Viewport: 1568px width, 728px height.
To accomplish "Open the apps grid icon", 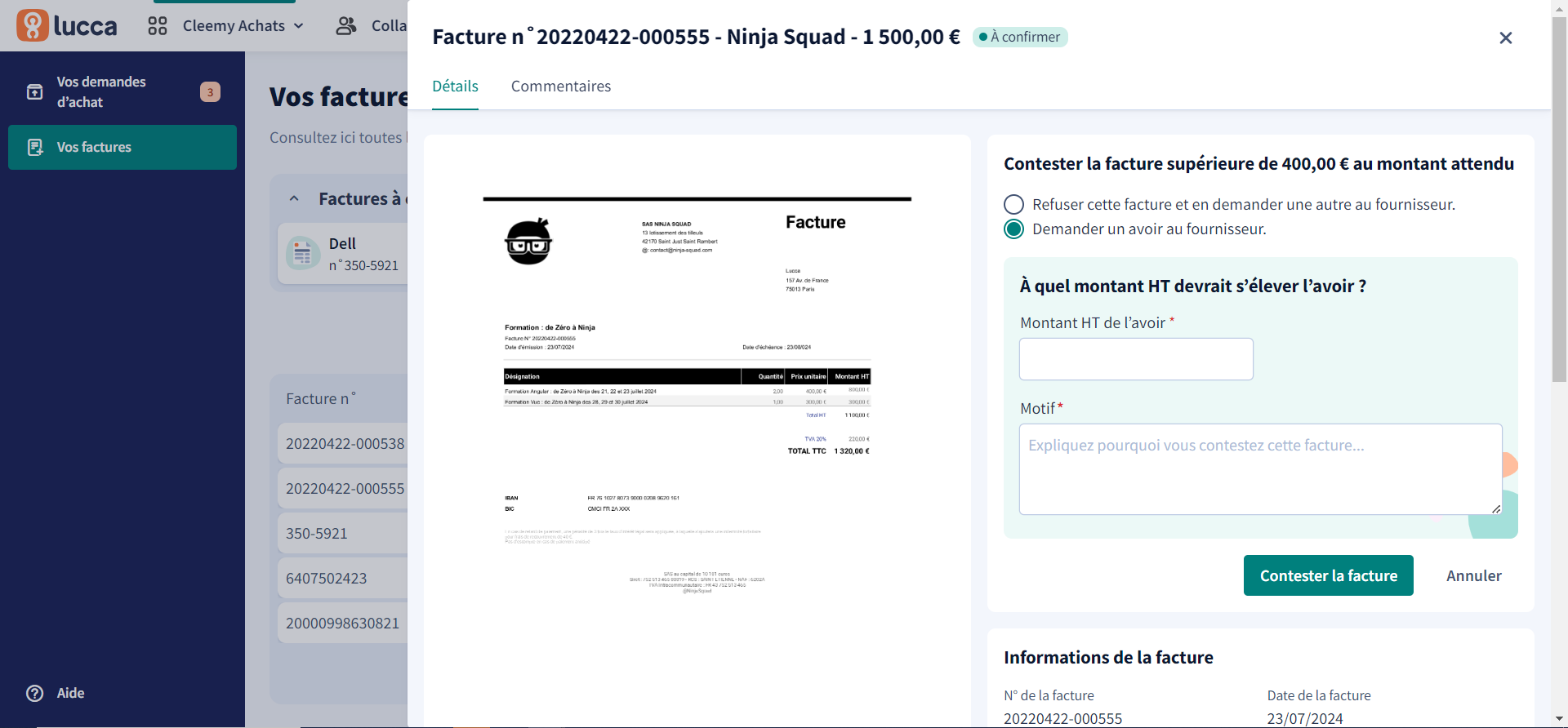I will (158, 26).
